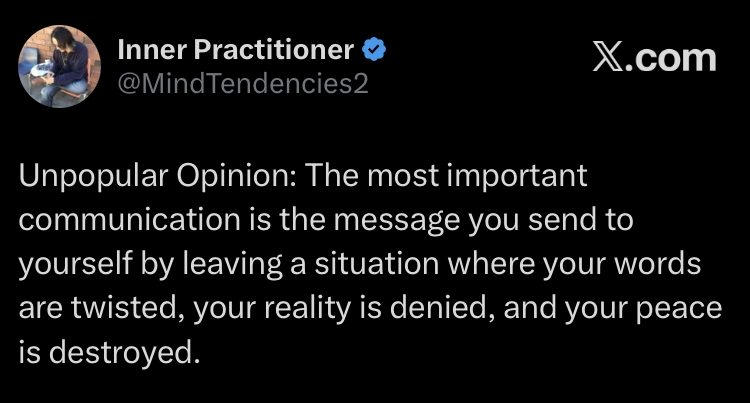The image size is (750, 403).
Task: Click the blue verified badge
Action: [x=375, y=49]
